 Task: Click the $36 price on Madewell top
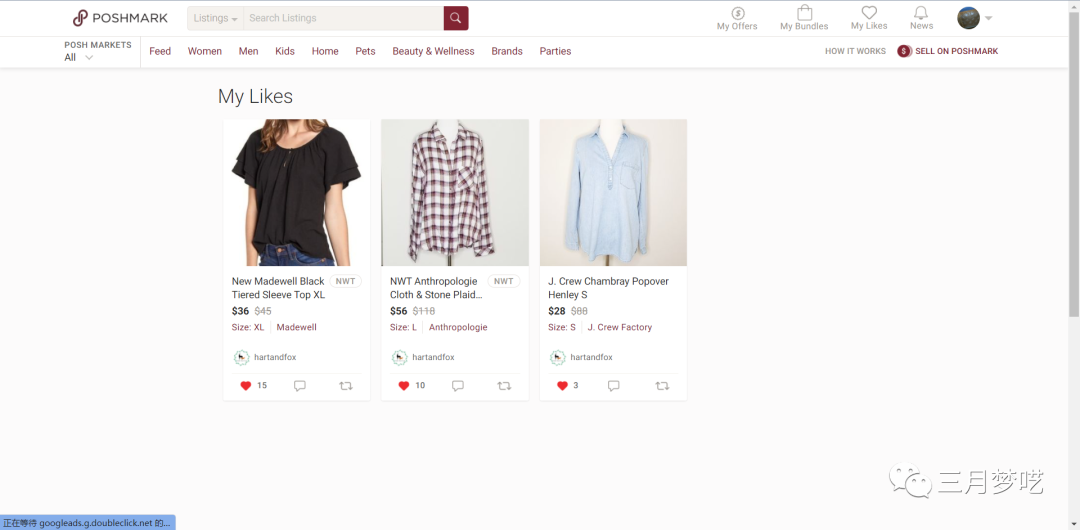[x=240, y=312]
